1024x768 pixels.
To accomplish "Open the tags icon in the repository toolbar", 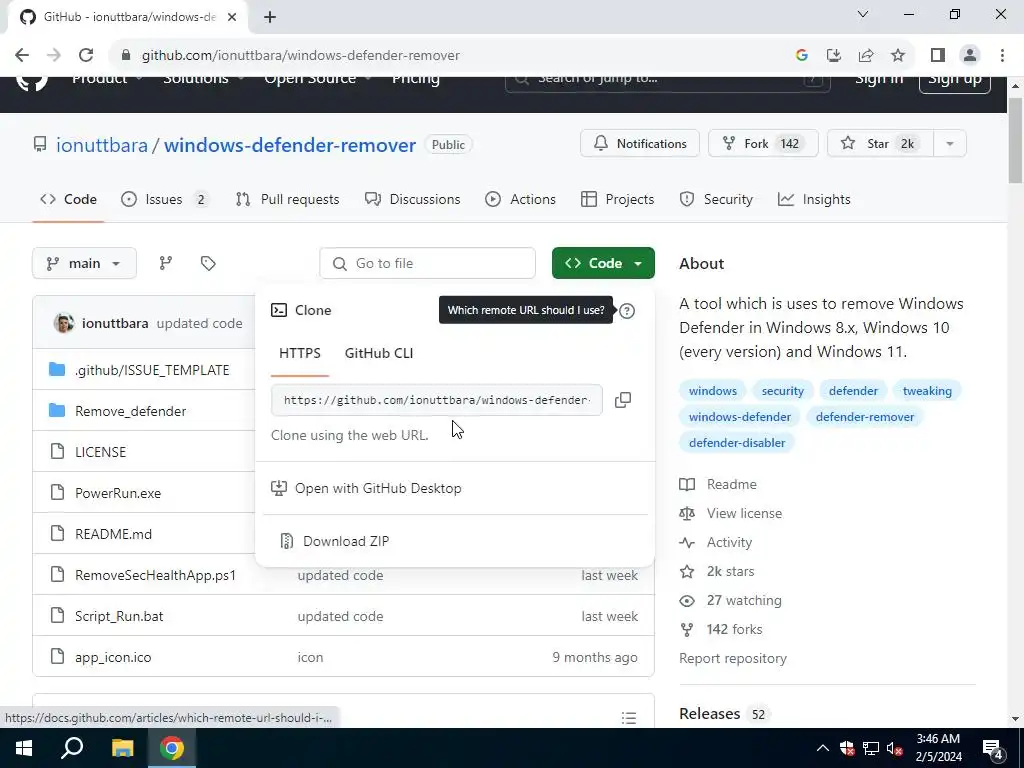I will coord(208,263).
